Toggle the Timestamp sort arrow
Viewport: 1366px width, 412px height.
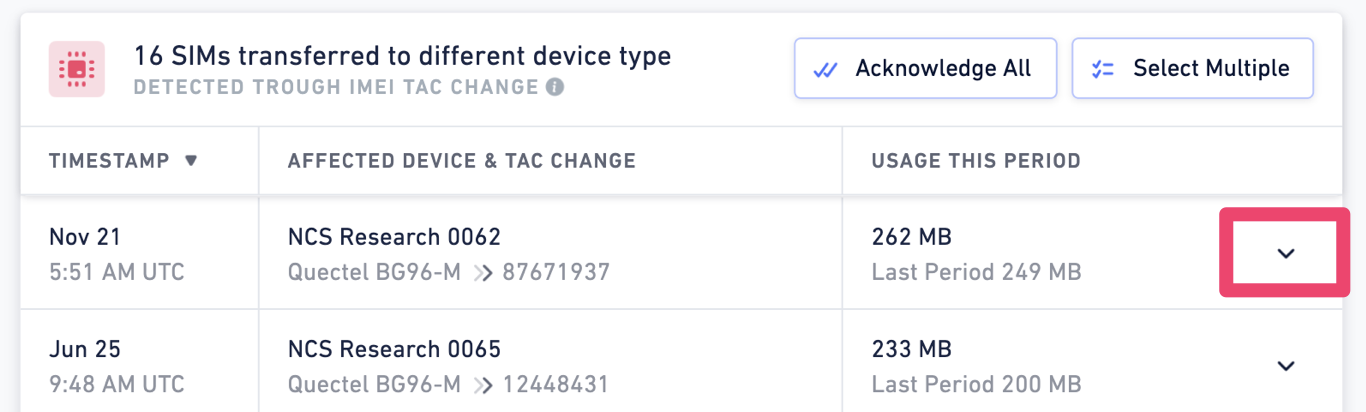point(191,160)
